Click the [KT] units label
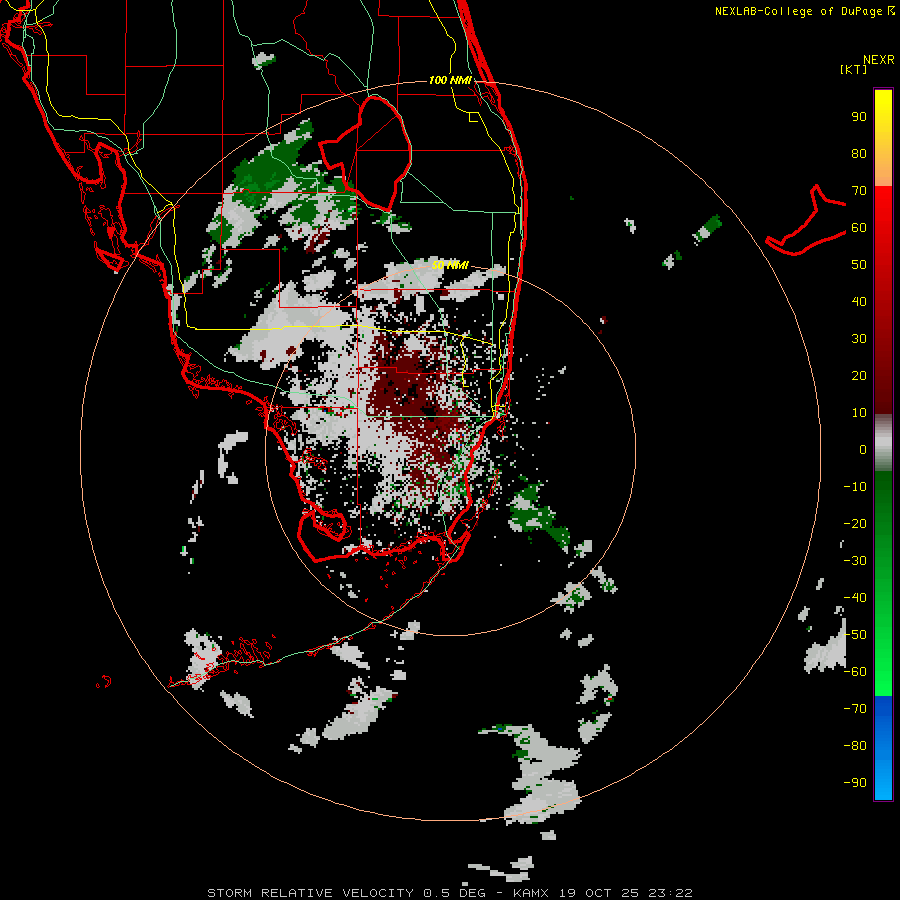This screenshot has height=900, width=900. click(x=854, y=69)
